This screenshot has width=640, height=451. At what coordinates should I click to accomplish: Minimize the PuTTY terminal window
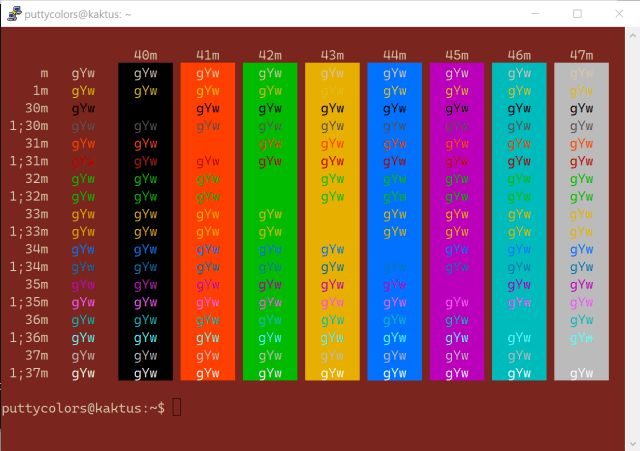530,14
